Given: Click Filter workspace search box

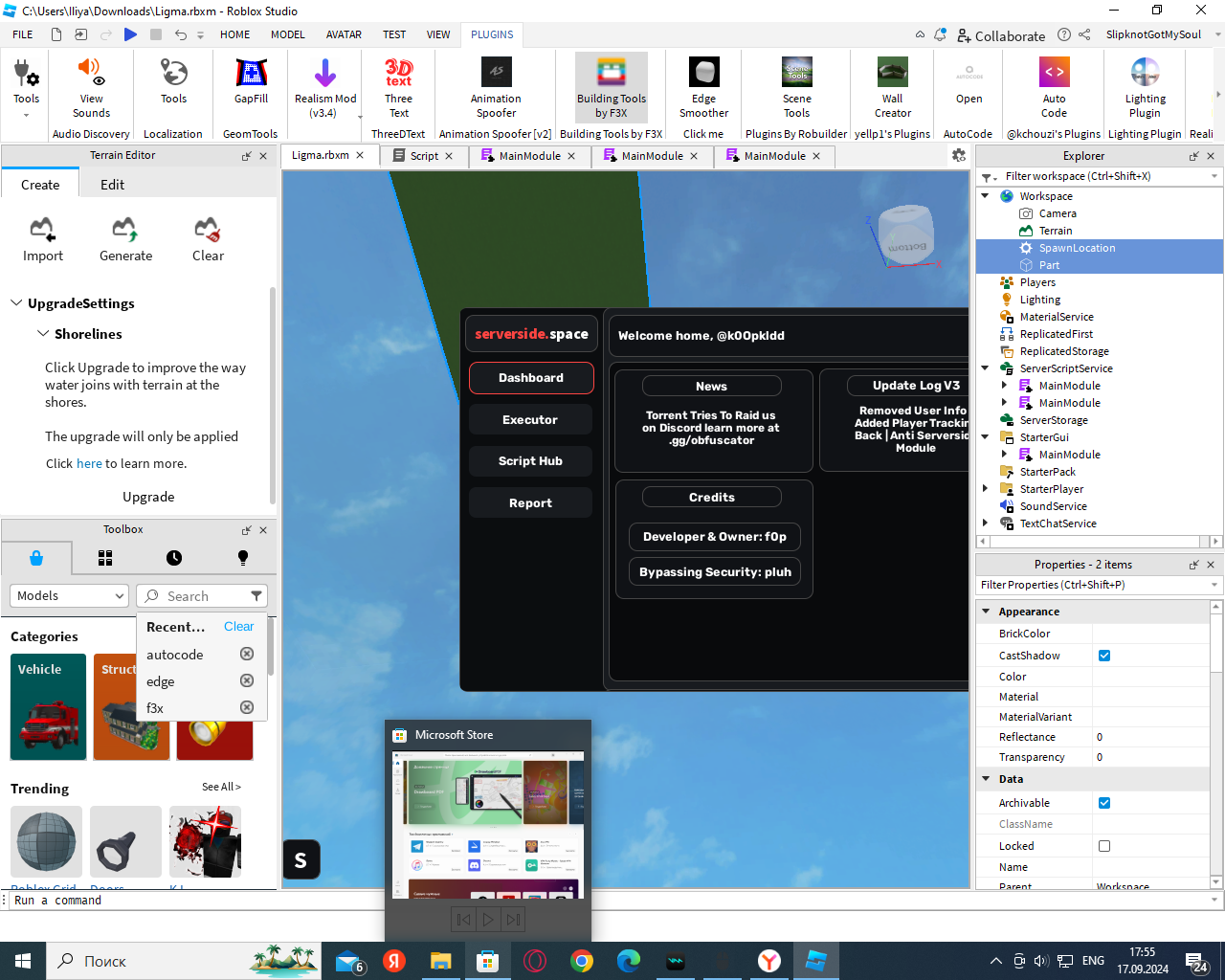Looking at the screenshot, I should 1099,176.
